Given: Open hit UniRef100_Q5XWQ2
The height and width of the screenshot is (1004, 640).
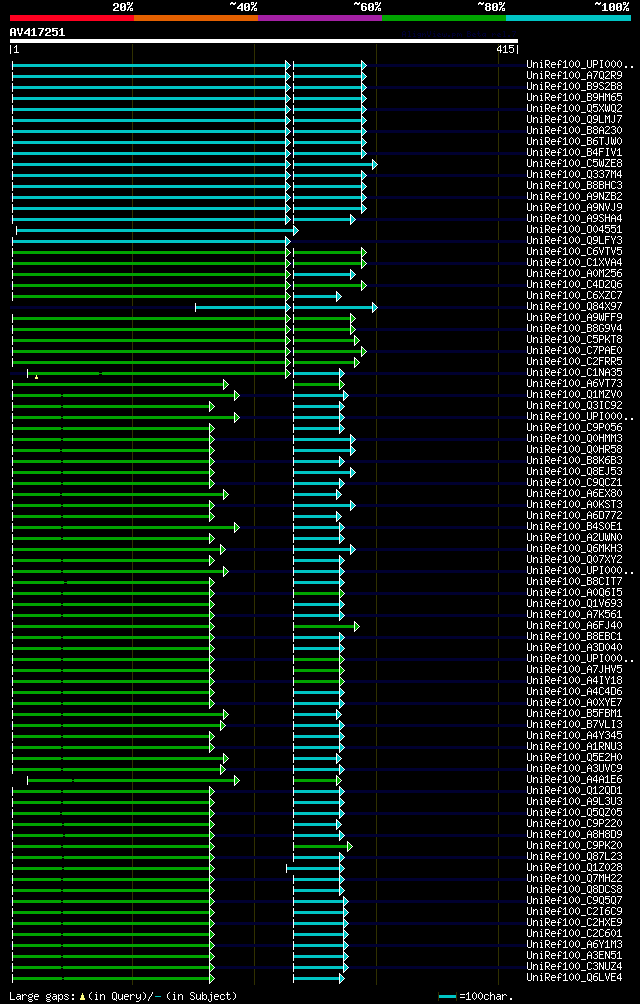Looking at the screenshot, I should (x=574, y=108).
